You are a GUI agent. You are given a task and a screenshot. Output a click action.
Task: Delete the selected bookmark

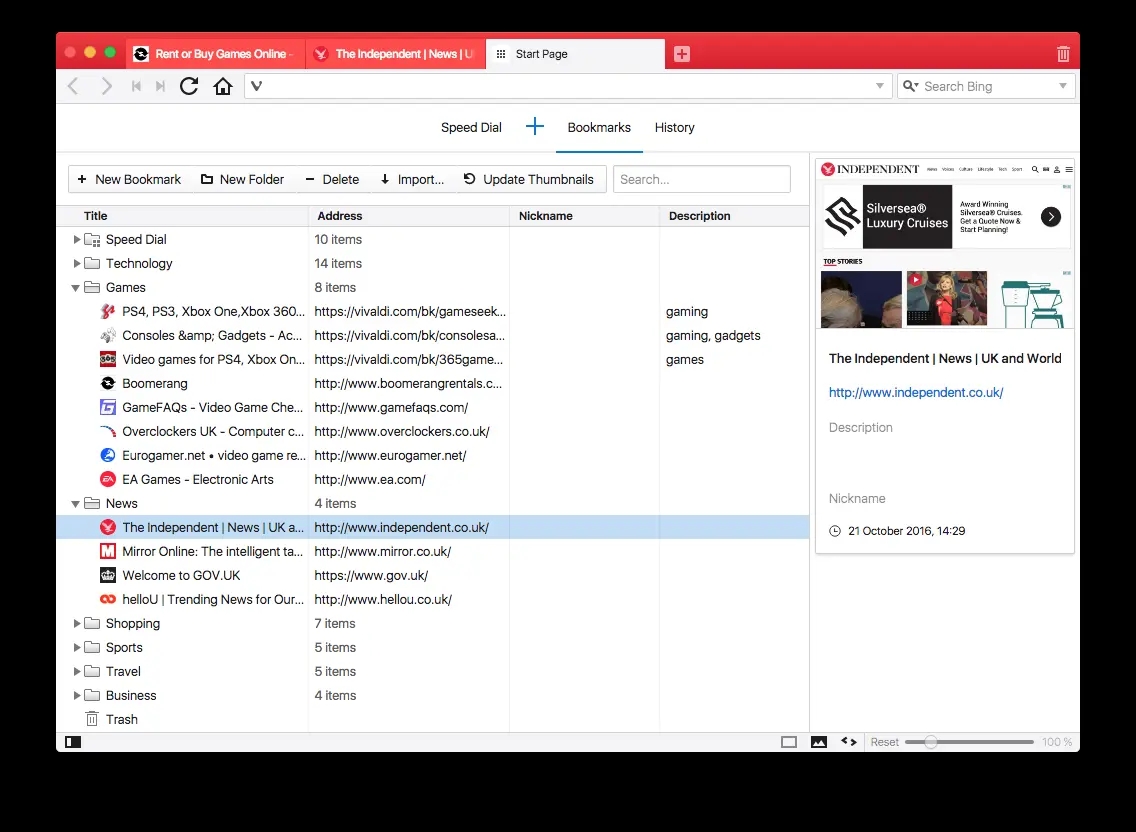click(x=332, y=179)
